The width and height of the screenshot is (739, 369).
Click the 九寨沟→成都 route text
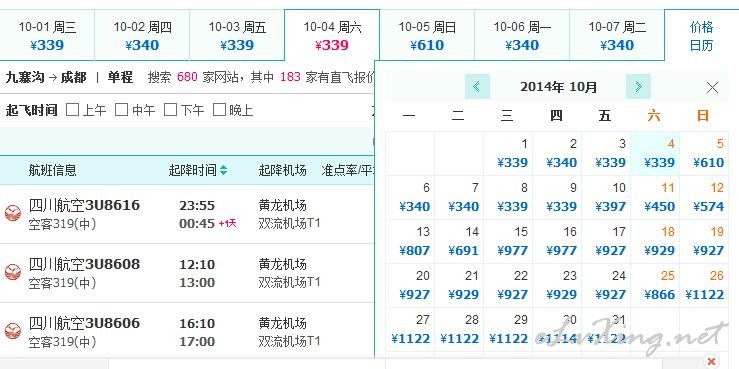click(x=46, y=77)
